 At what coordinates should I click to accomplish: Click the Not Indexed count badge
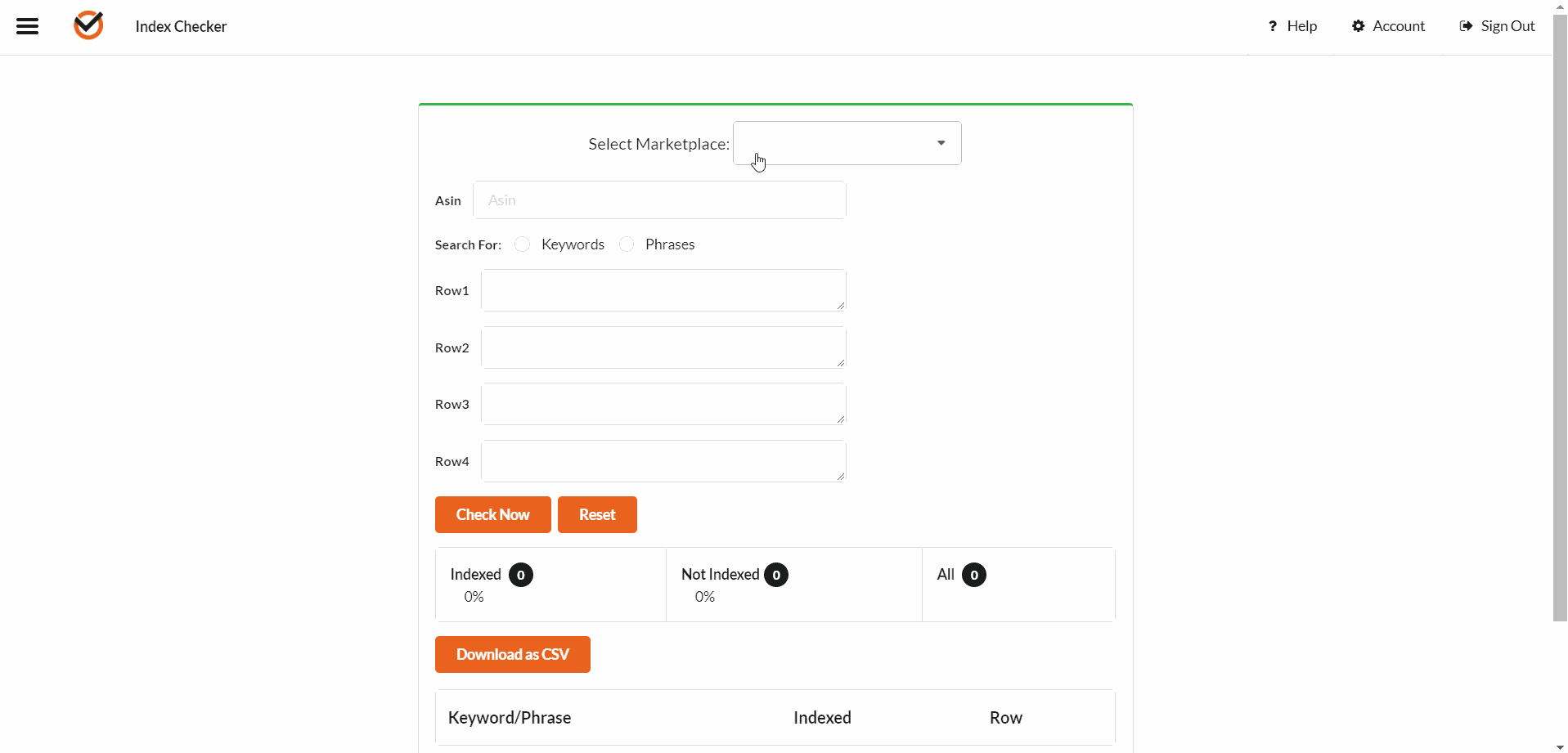(x=776, y=575)
